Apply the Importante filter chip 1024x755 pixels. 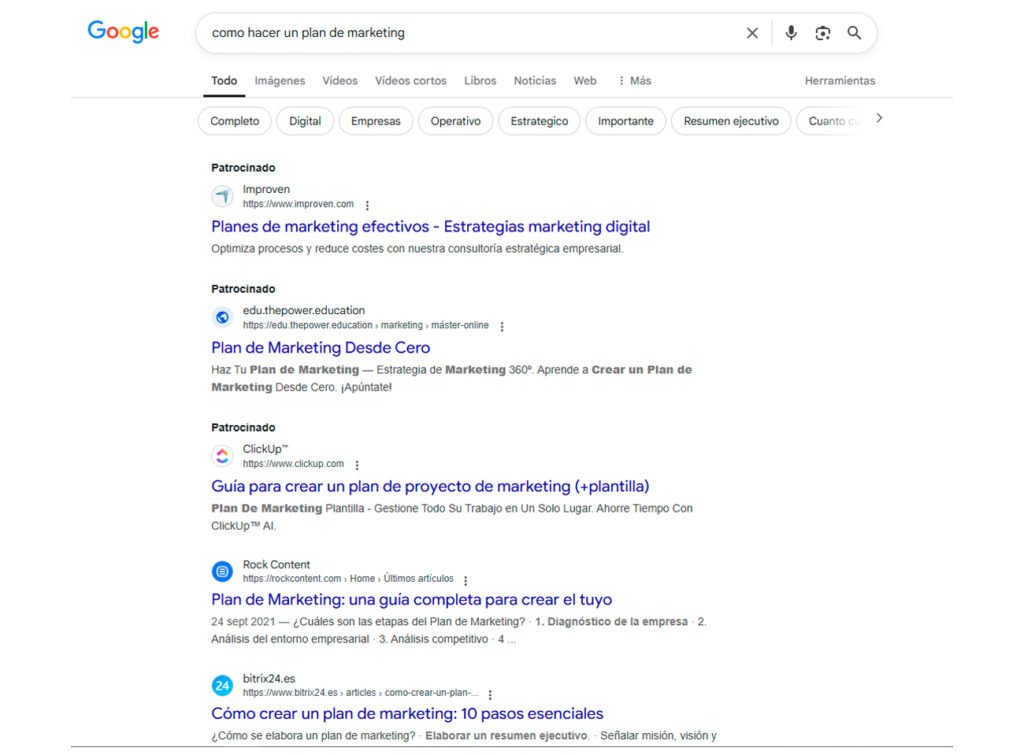coord(626,121)
